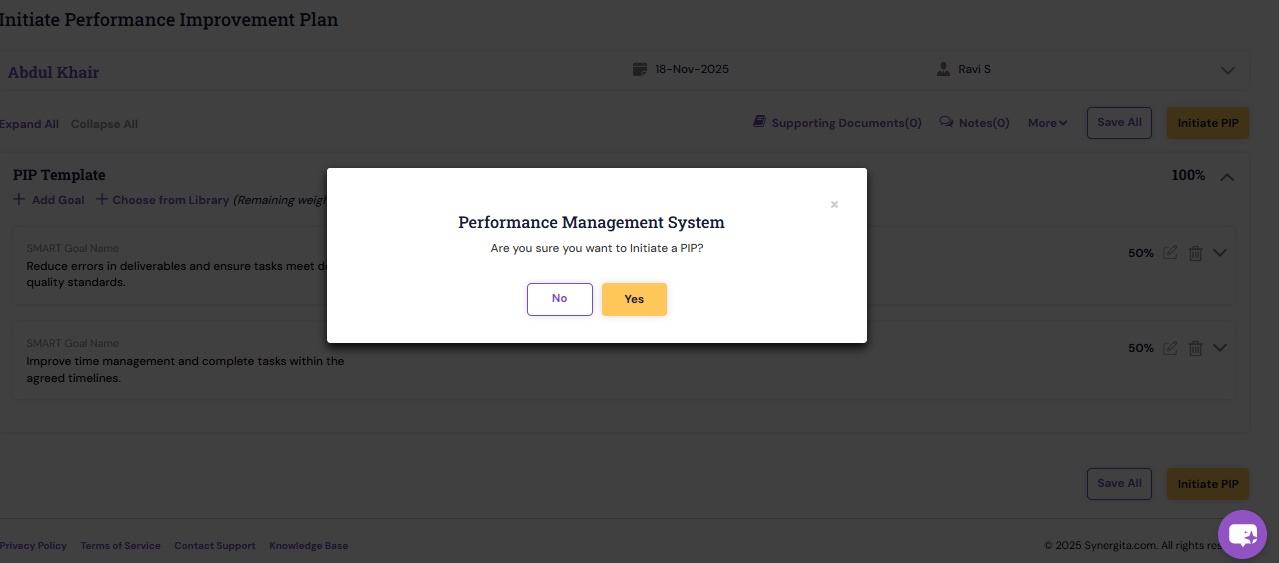1279x563 pixels.
Task: Click the 18-Nov-2025 date text
Action: (692, 70)
